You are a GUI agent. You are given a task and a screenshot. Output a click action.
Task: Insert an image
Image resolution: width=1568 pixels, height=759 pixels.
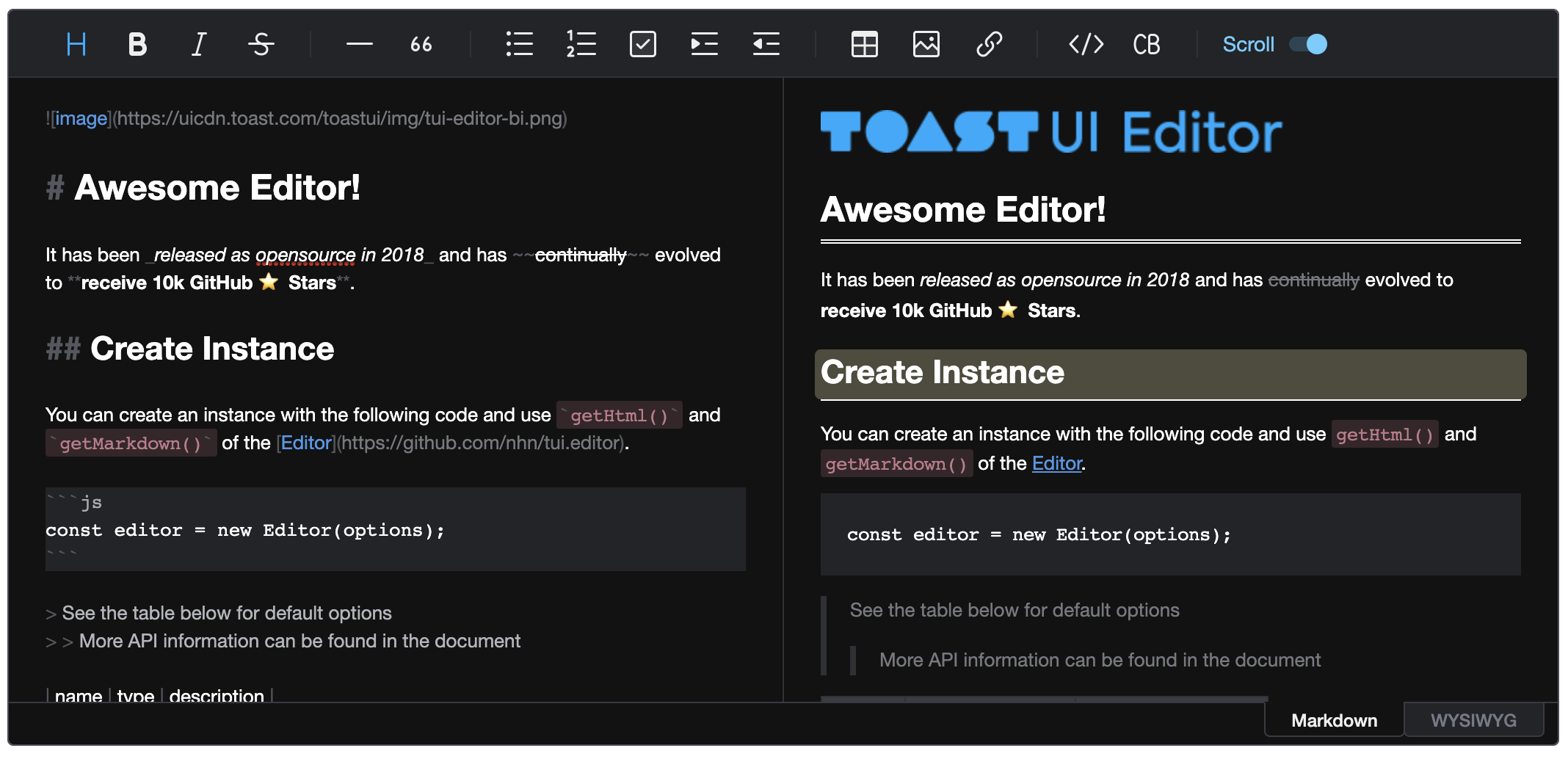coord(926,45)
